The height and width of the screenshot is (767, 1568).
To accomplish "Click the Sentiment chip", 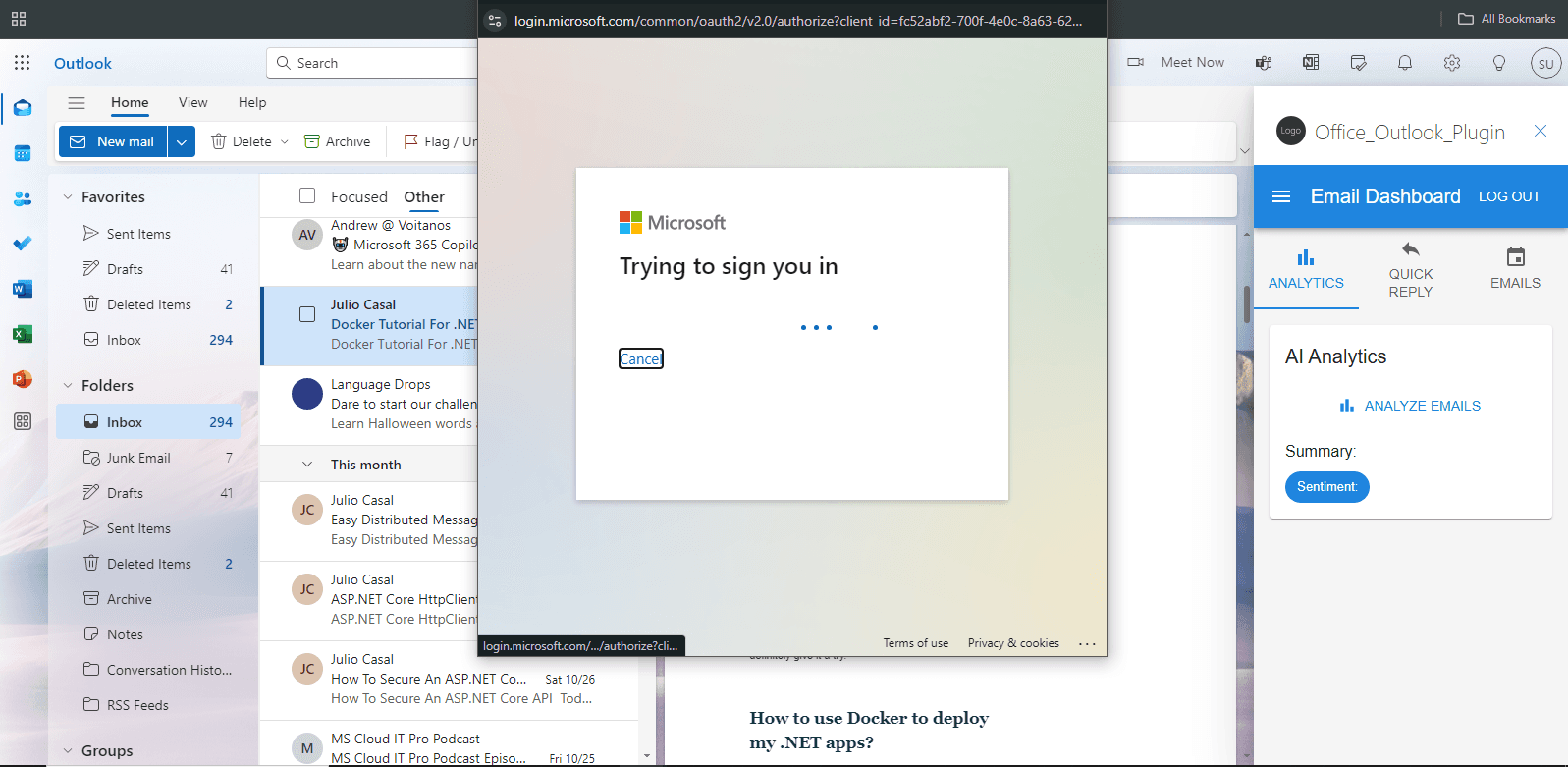I will click(x=1326, y=487).
